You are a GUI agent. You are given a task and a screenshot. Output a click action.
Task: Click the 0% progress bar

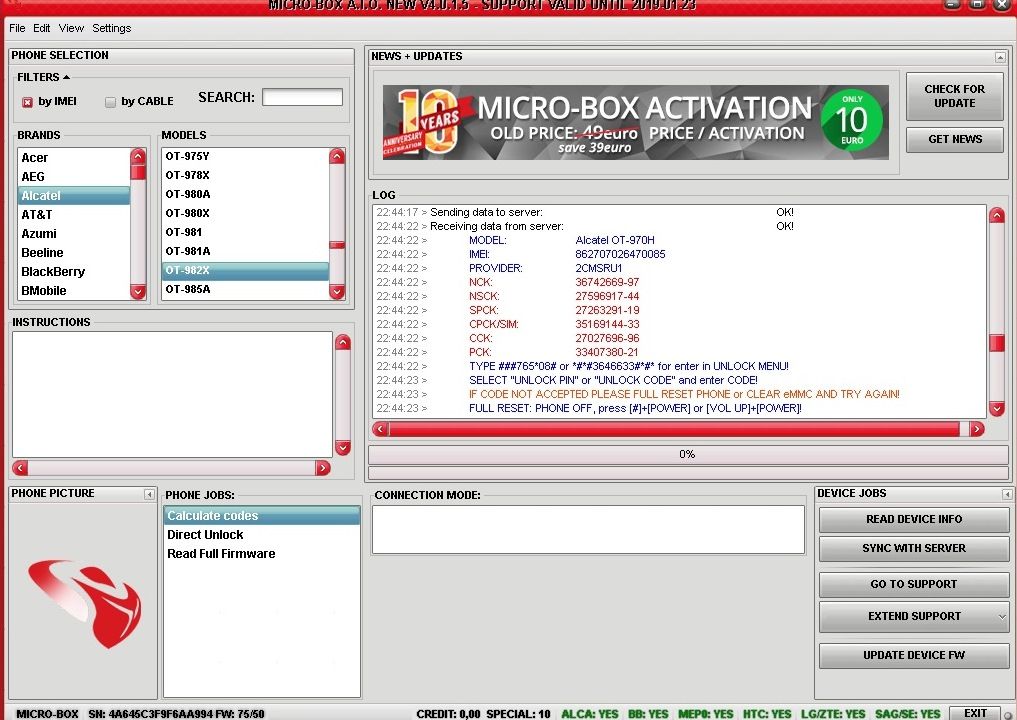[688, 454]
